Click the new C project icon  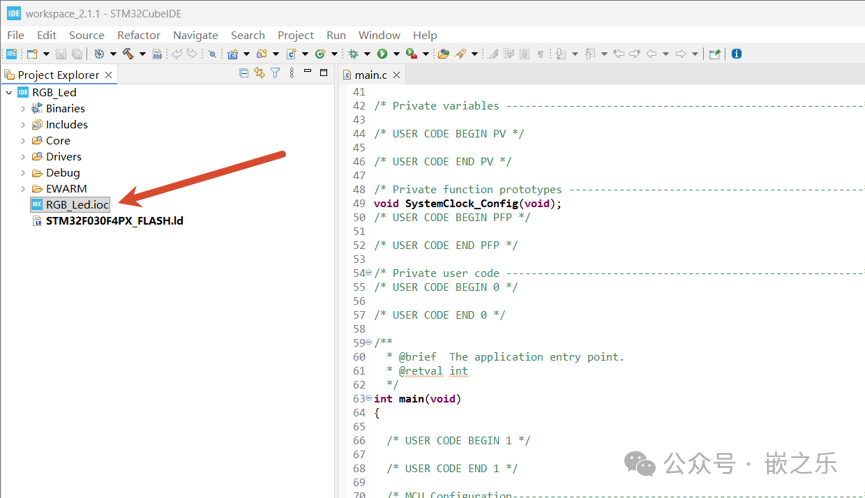pyautogui.click(x=232, y=53)
